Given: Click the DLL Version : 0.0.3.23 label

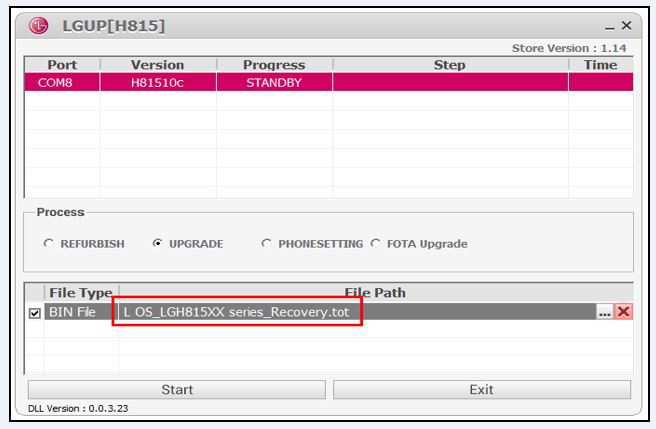Looking at the screenshot, I should coord(78,408).
